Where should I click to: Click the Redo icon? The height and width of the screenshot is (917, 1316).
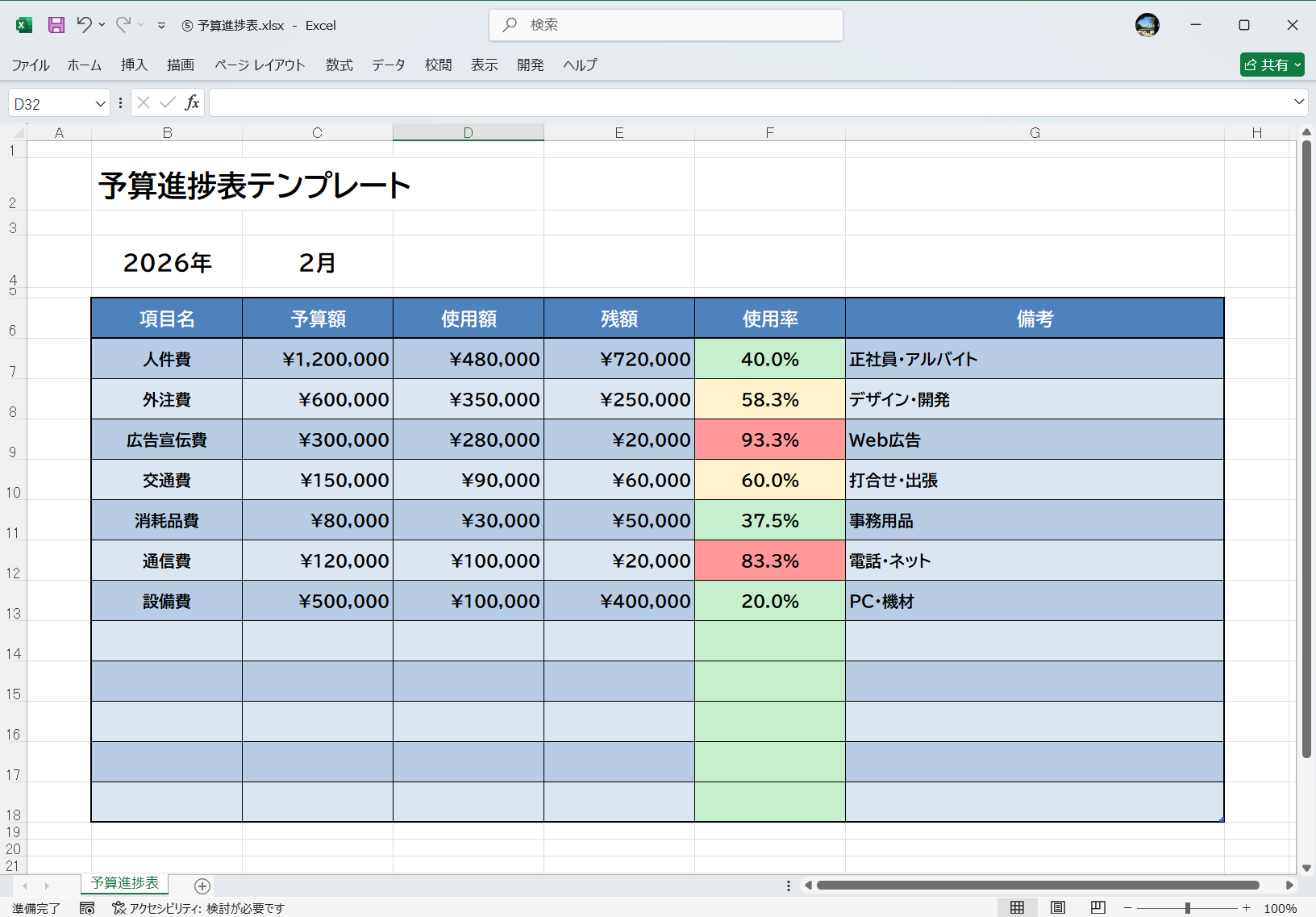pyautogui.click(x=123, y=25)
